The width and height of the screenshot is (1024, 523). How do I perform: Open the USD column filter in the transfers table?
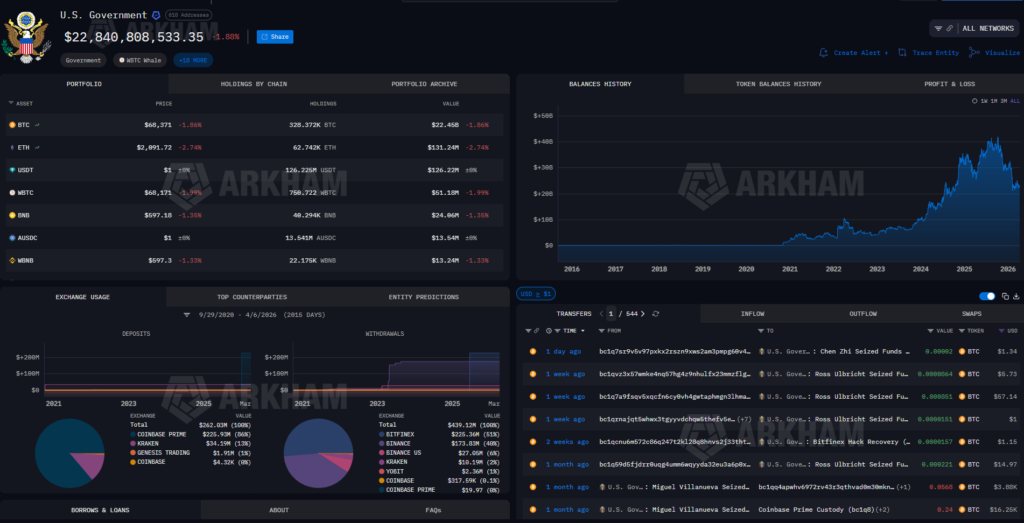1002,331
